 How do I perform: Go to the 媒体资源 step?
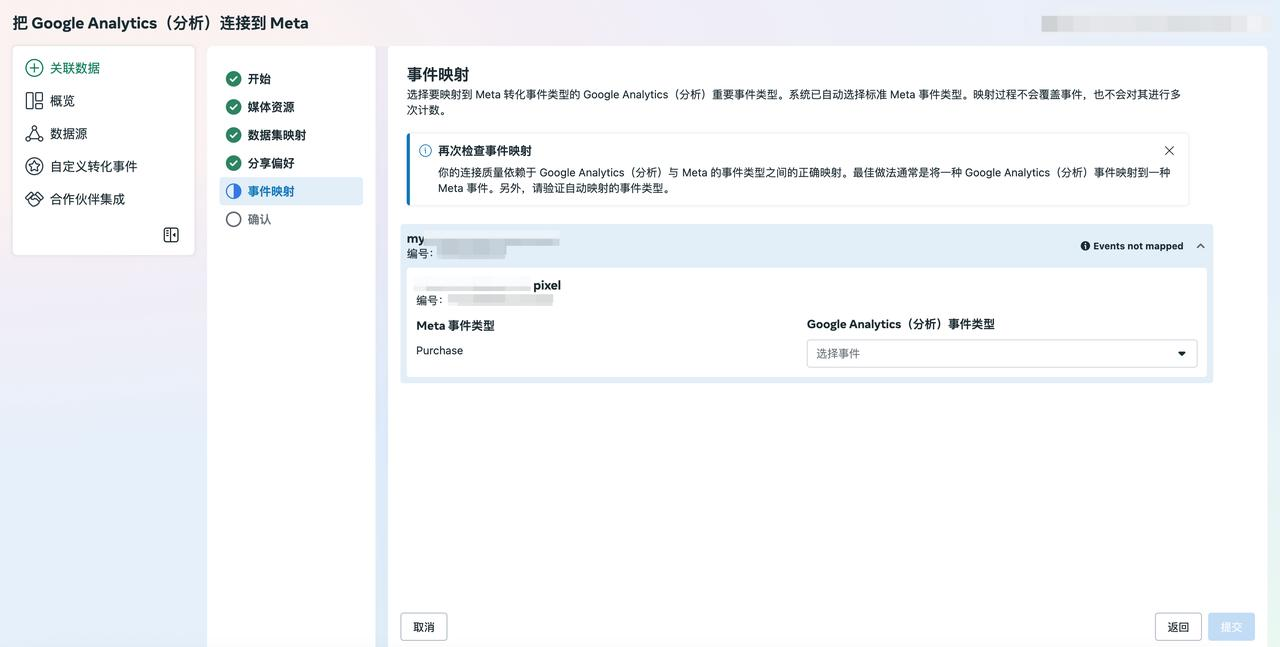[271, 107]
